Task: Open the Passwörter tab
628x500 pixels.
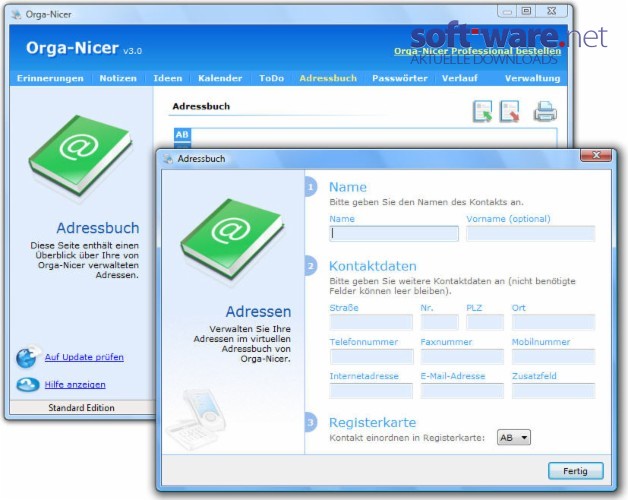Action: point(400,78)
